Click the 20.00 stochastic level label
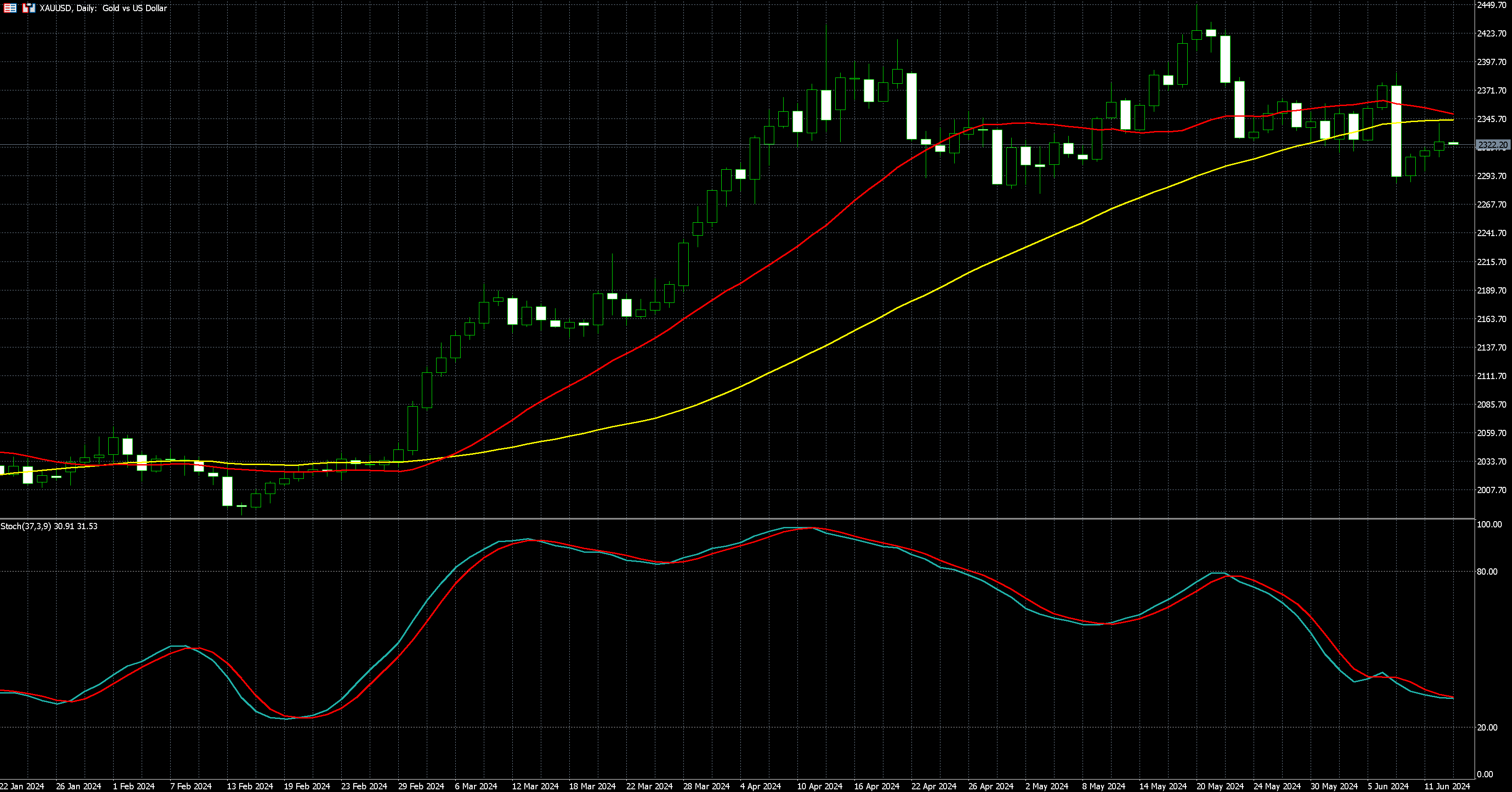1512x792 pixels. coord(1487,727)
